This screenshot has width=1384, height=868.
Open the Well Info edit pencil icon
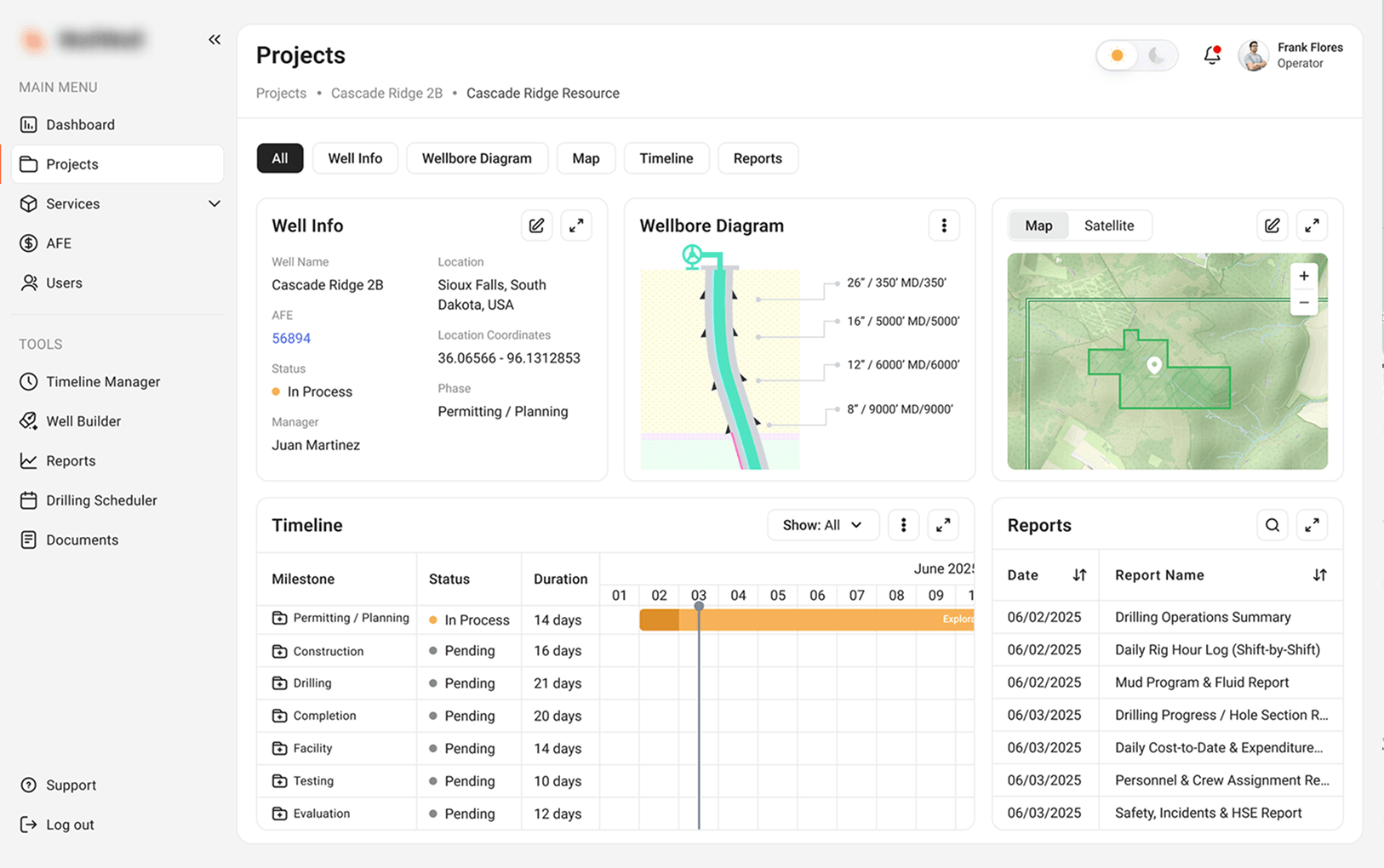point(536,225)
